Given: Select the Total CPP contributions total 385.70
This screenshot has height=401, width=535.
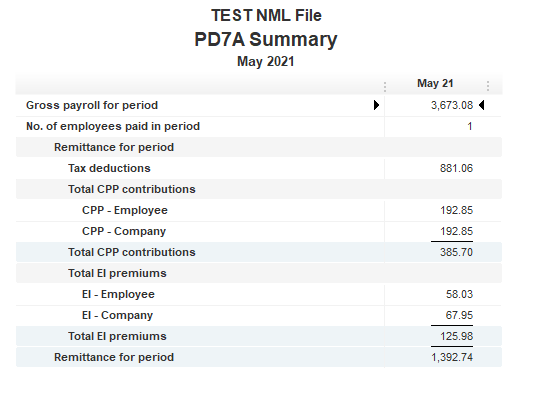Looking at the screenshot, I should point(456,252).
